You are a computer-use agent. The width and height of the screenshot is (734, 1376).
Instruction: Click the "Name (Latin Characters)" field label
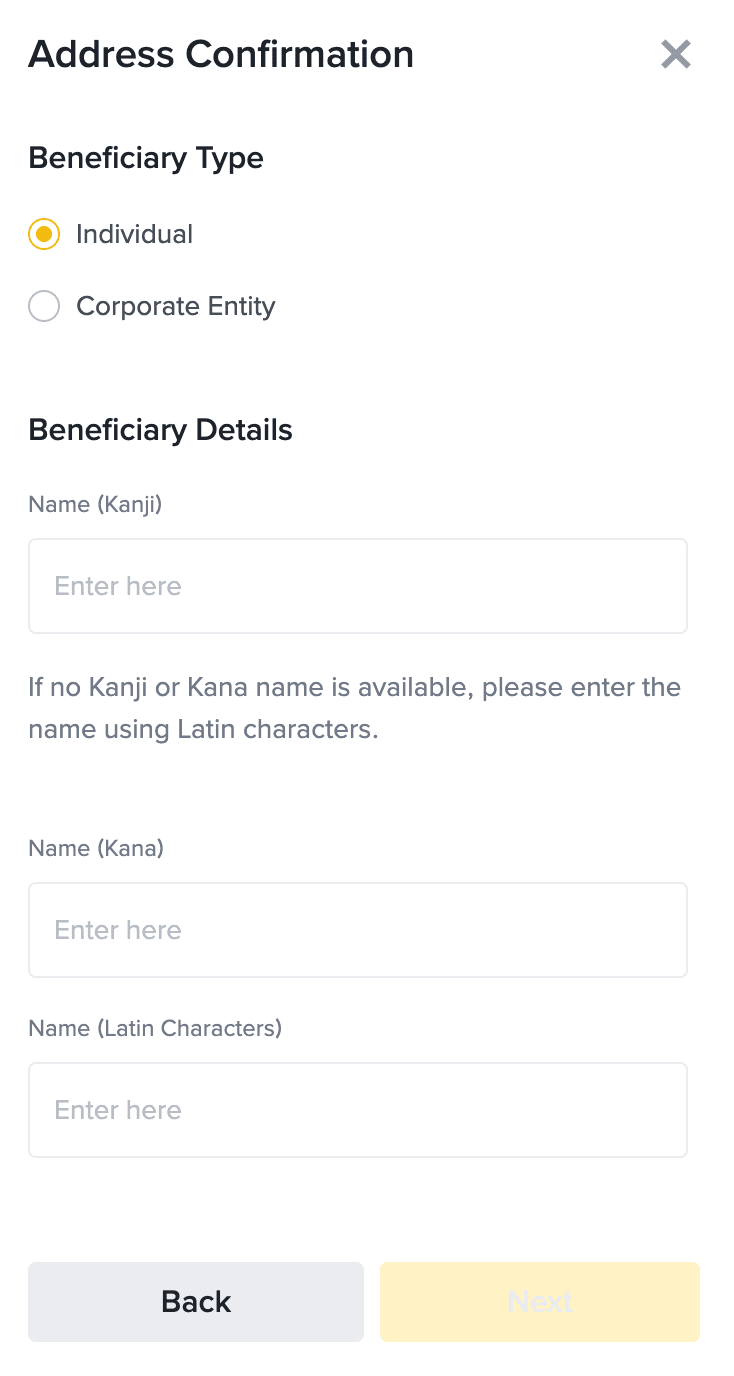(155, 1028)
